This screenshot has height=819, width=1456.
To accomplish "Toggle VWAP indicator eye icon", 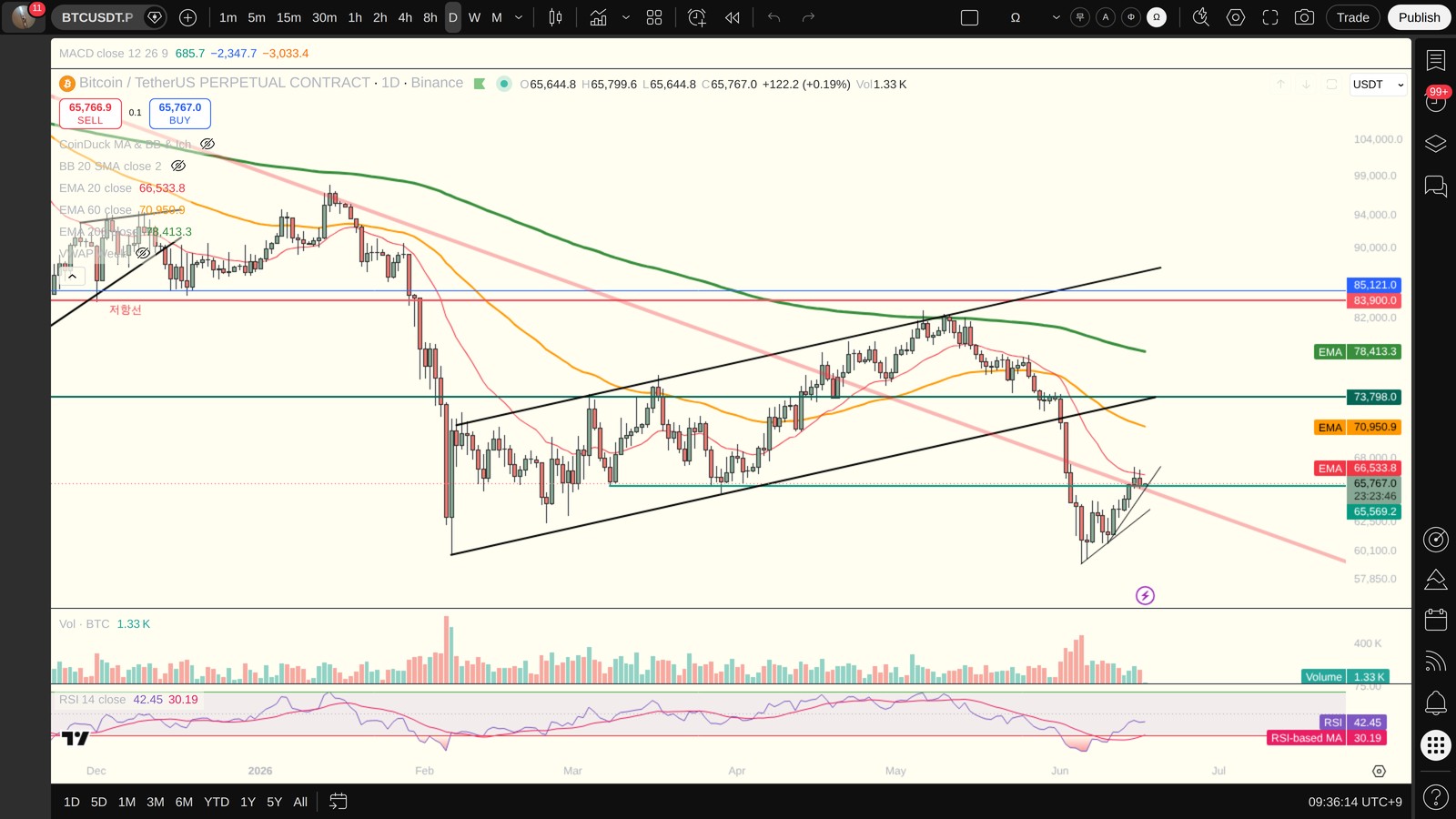I will (x=143, y=253).
